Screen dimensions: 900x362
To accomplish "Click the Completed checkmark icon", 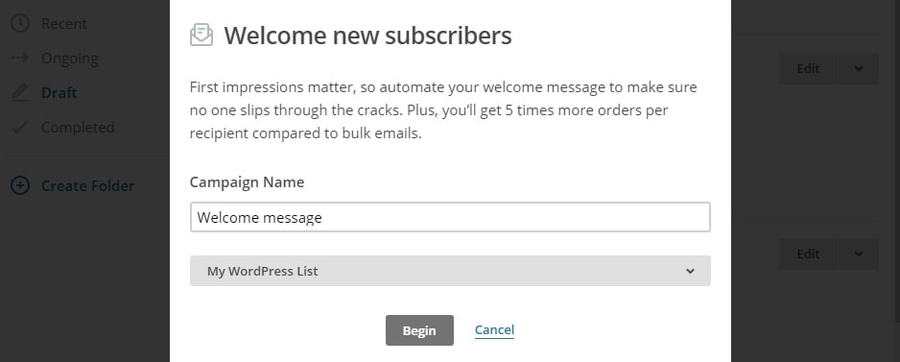I will coord(20,127).
